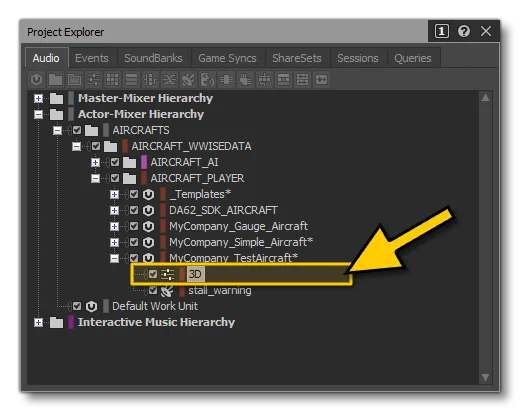Click the scrollbar up arrow
Screen dimensions: 520x412
pyautogui.click(x=485, y=98)
